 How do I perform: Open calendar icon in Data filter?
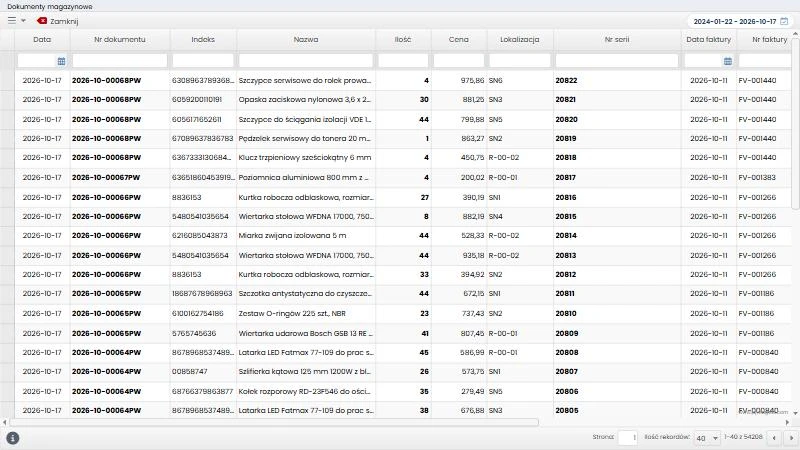(x=61, y=61)
